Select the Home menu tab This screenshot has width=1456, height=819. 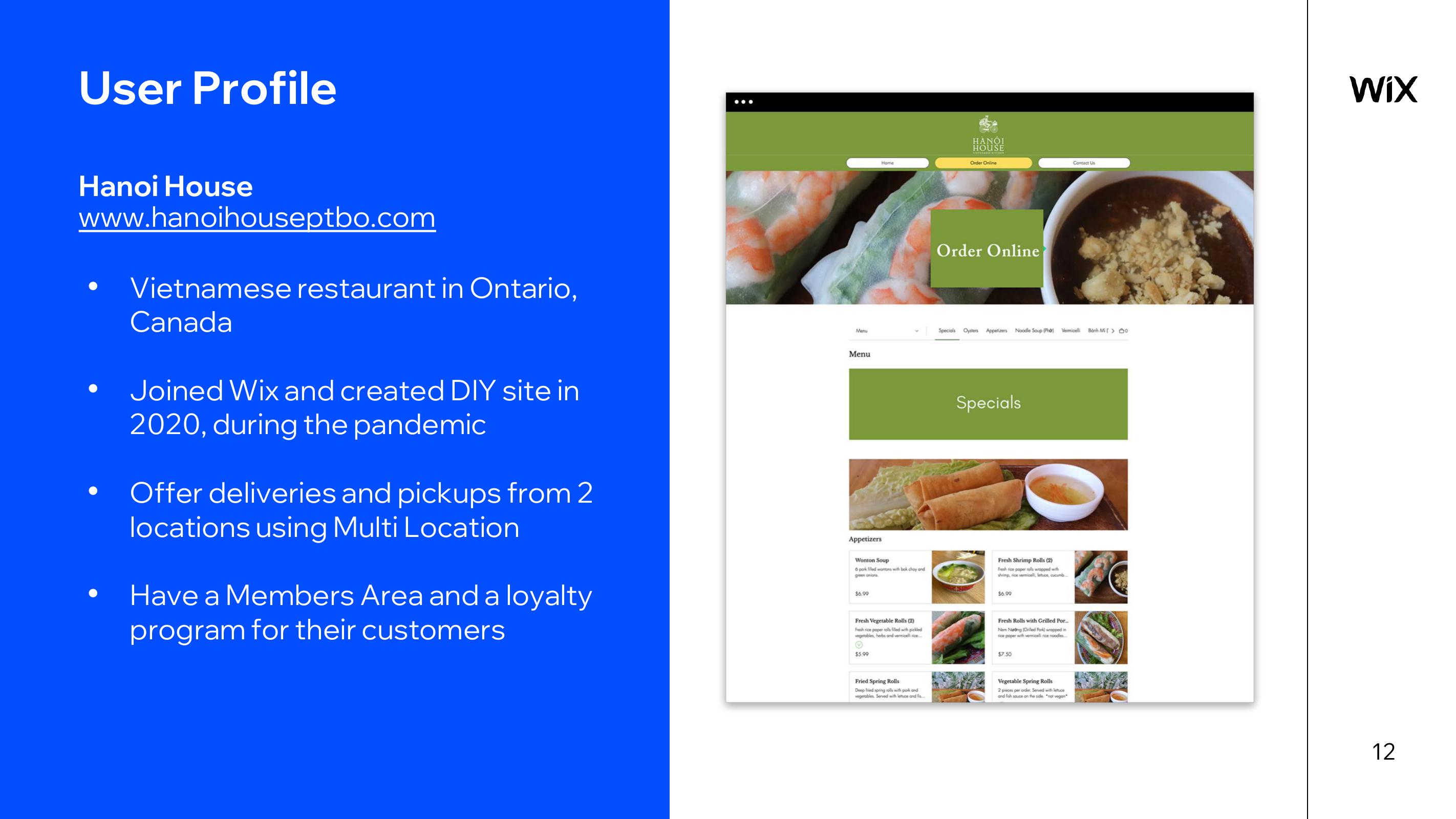click(886, 163)
